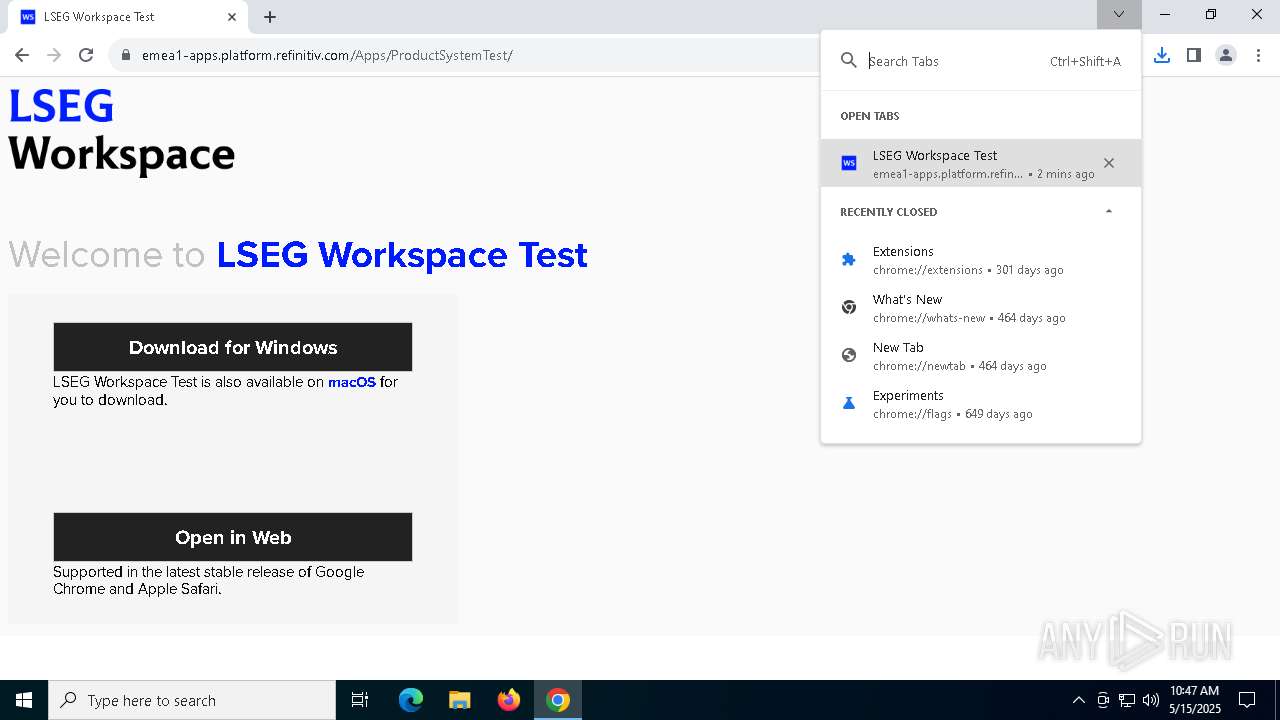Viewport: 1280px width, 720px height.
Task: Collapse the tab search dropdown button
Action: (x=1118, y=14)
